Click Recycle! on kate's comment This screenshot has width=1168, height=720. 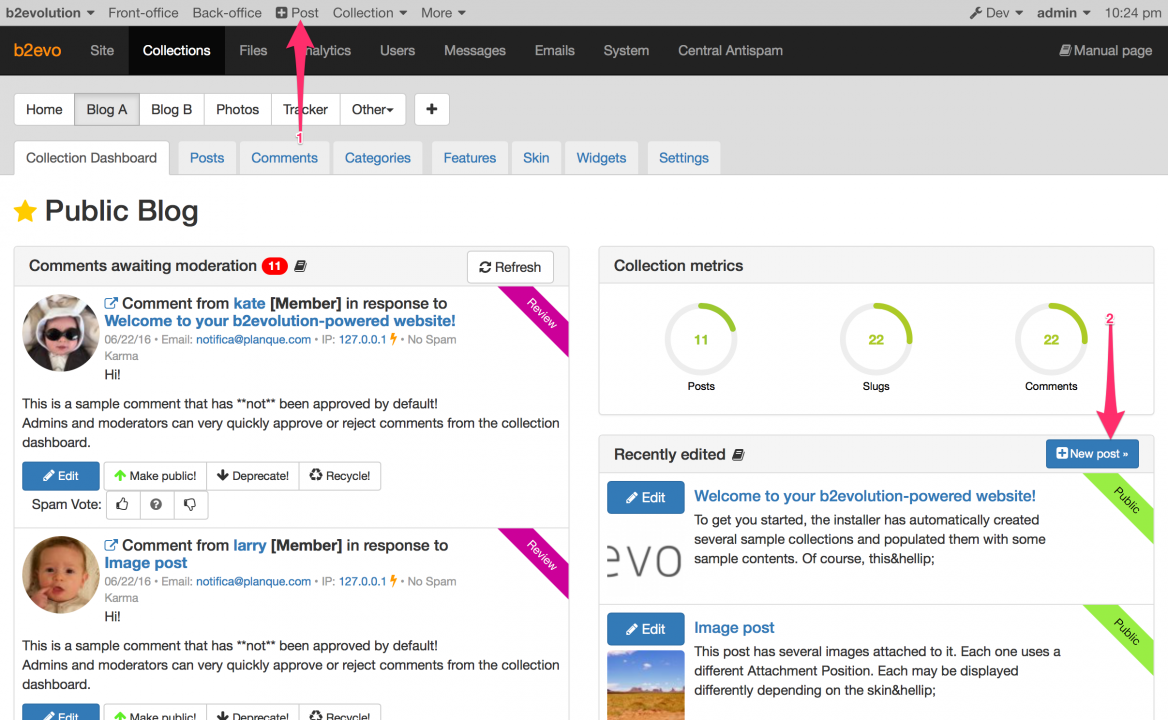[x=340, y=476]
